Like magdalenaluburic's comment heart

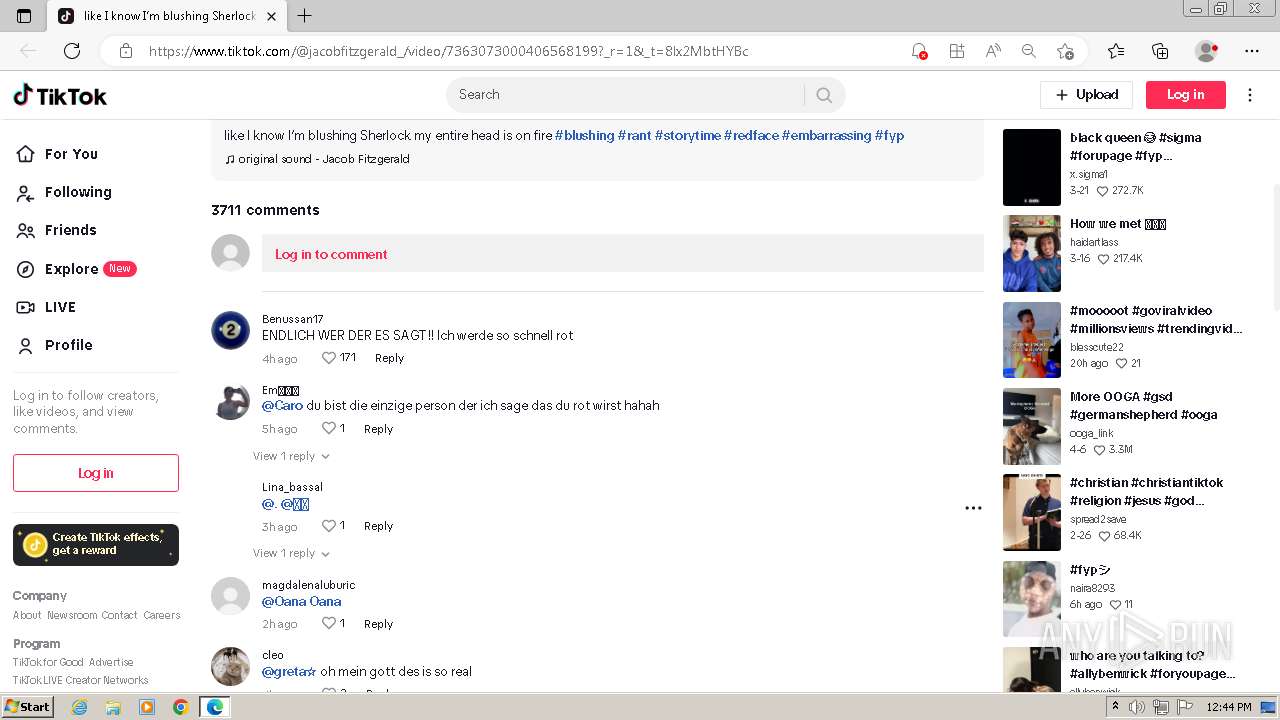(329, 623)
